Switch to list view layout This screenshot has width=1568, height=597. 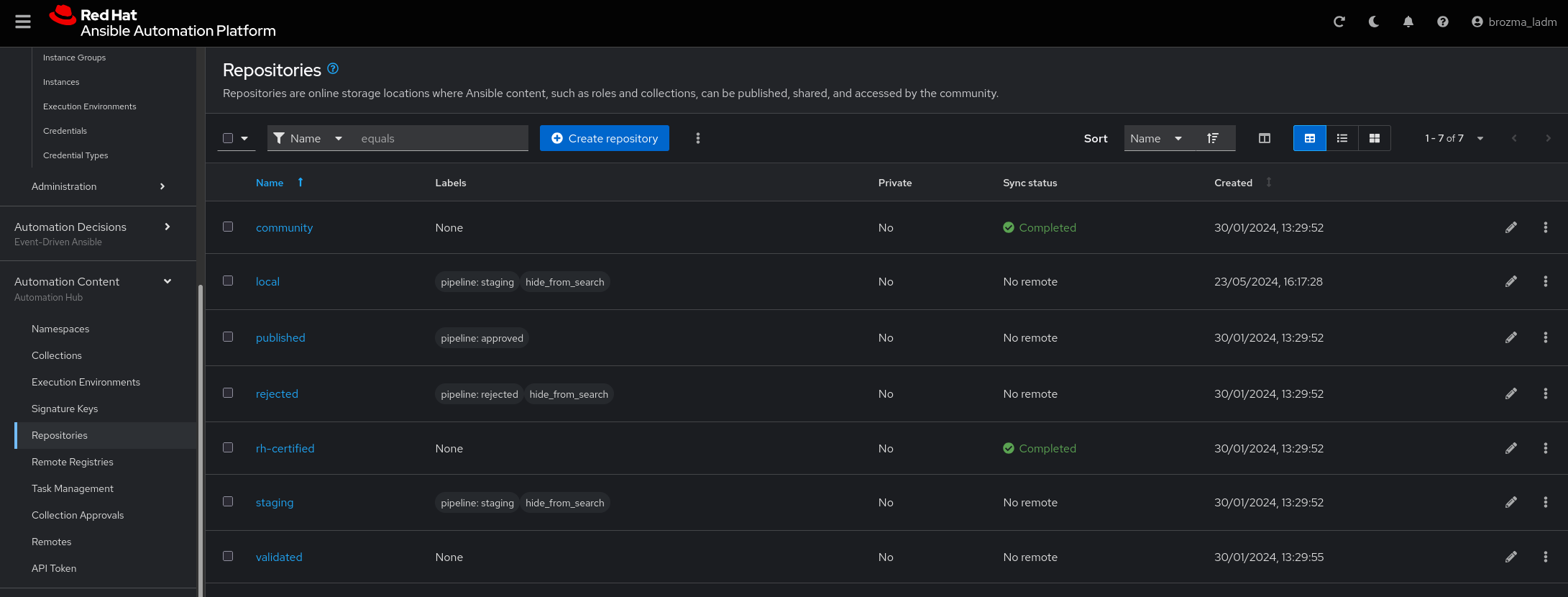click(1342, 139)
